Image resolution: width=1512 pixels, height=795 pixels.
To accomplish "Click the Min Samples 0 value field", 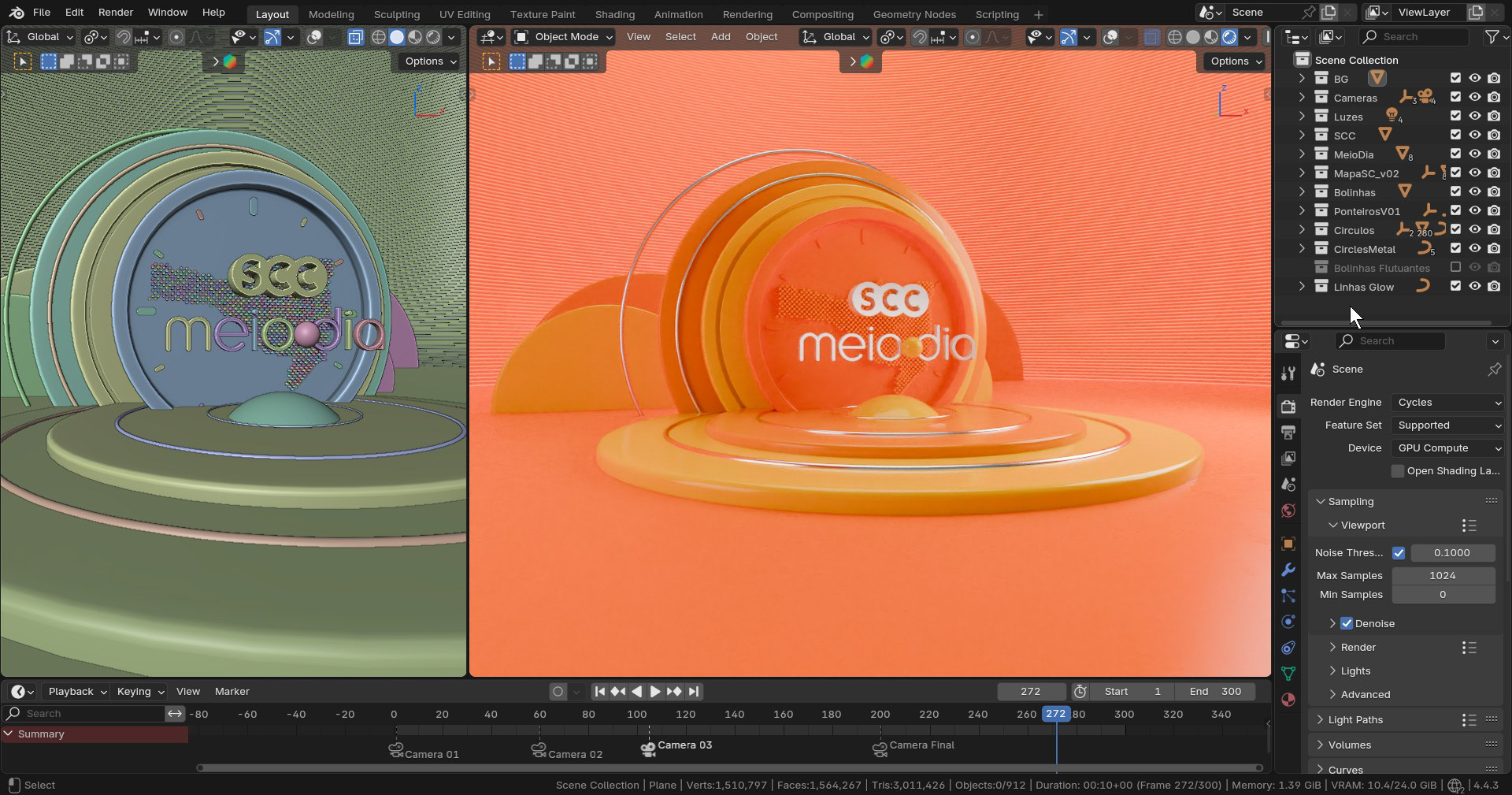I will click(1443, 595).
